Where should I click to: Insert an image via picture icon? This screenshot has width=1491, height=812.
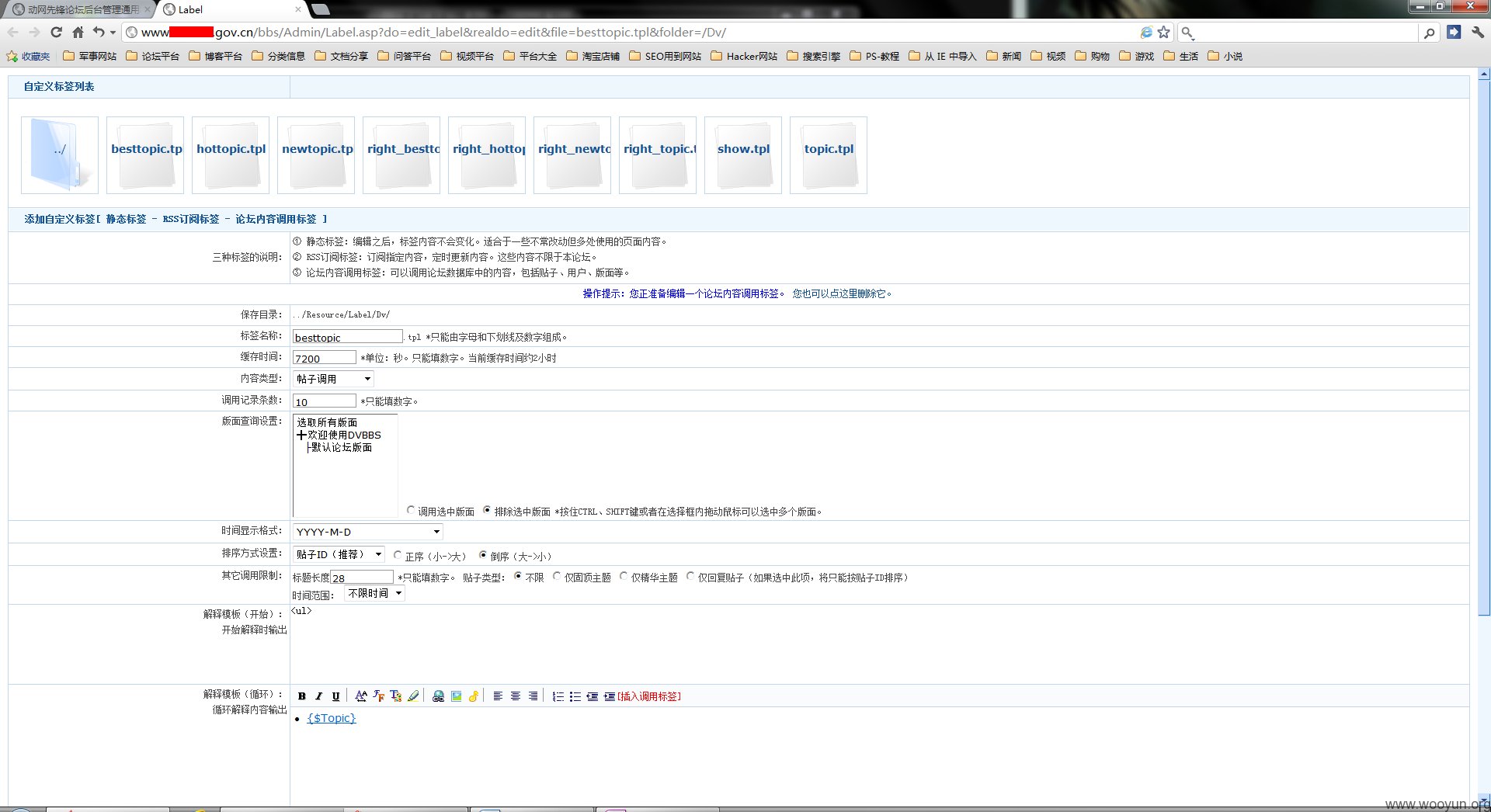456,696
